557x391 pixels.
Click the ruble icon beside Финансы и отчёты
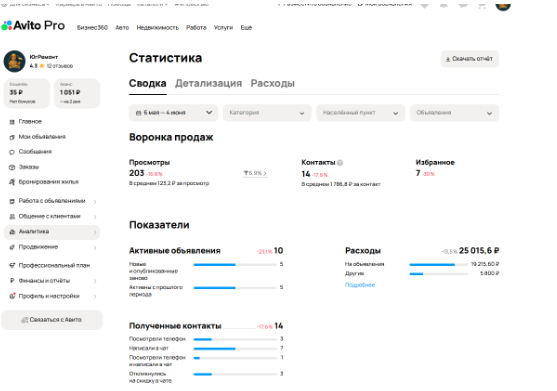[12, 281]
